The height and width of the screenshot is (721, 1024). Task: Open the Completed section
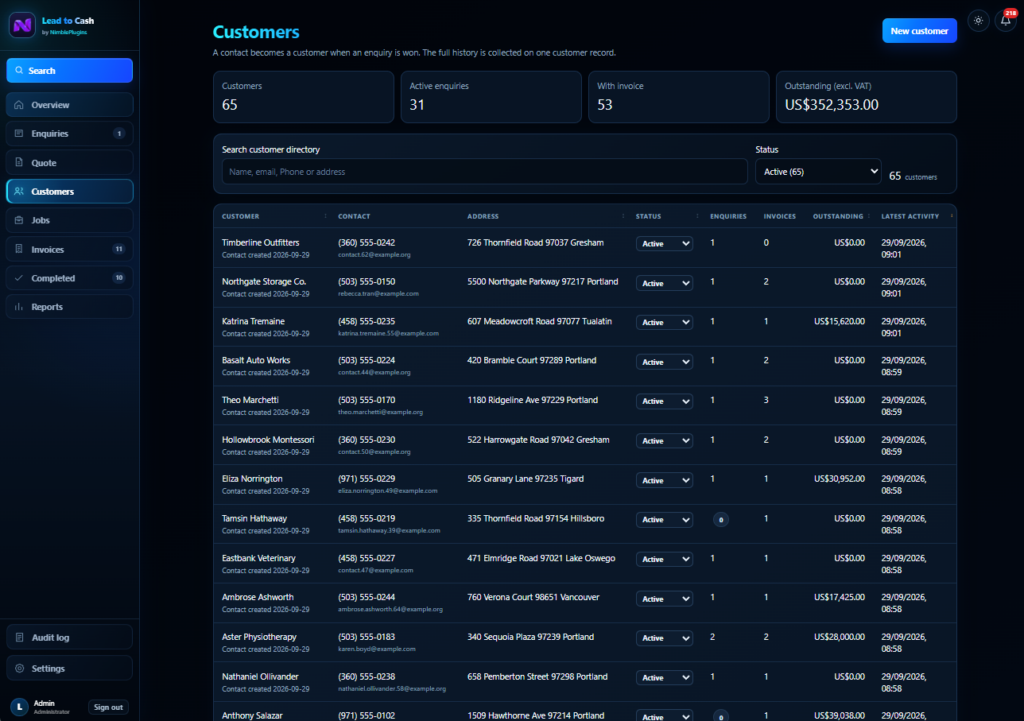click(70, 278)
